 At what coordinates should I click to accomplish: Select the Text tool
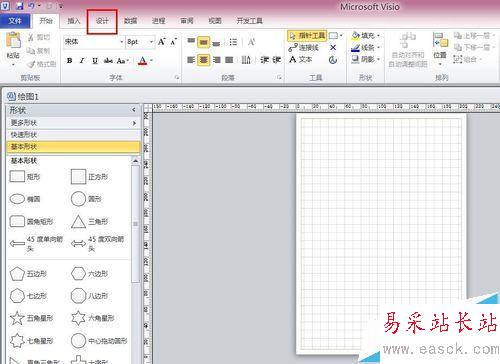coord(300,60)
